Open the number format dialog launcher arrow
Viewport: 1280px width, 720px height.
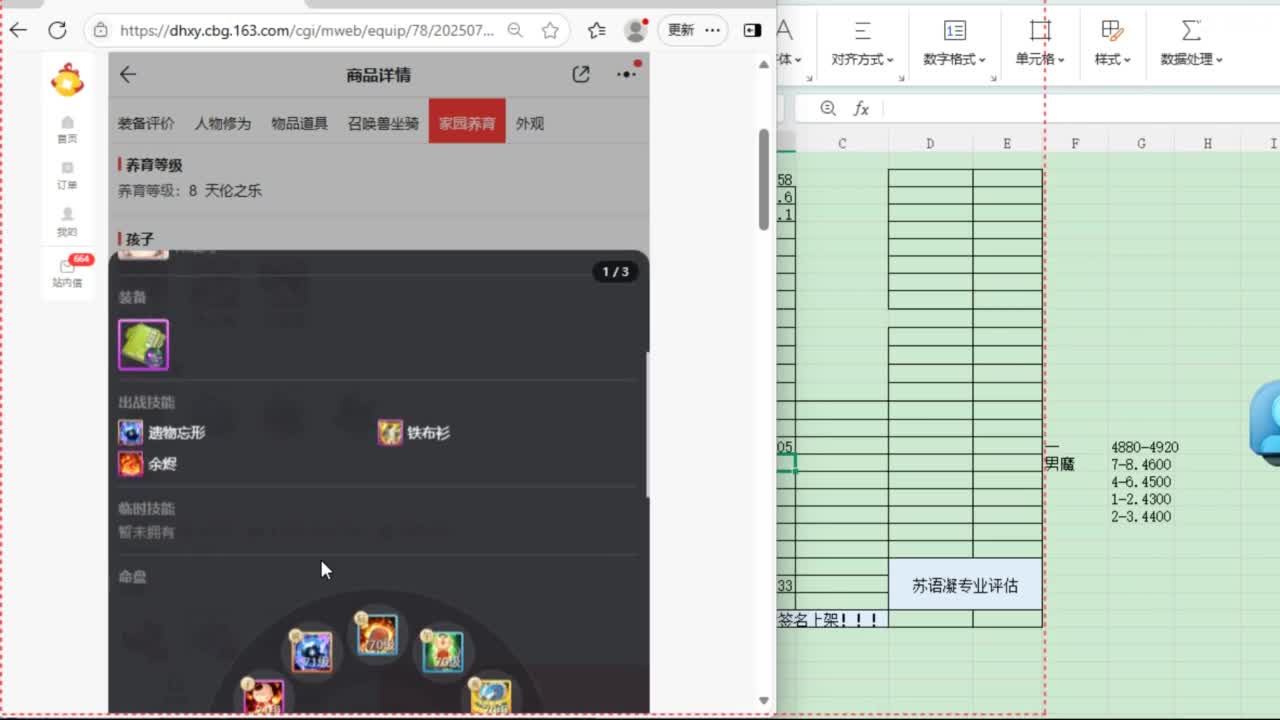pyautogui.click(x=993, y=79)
